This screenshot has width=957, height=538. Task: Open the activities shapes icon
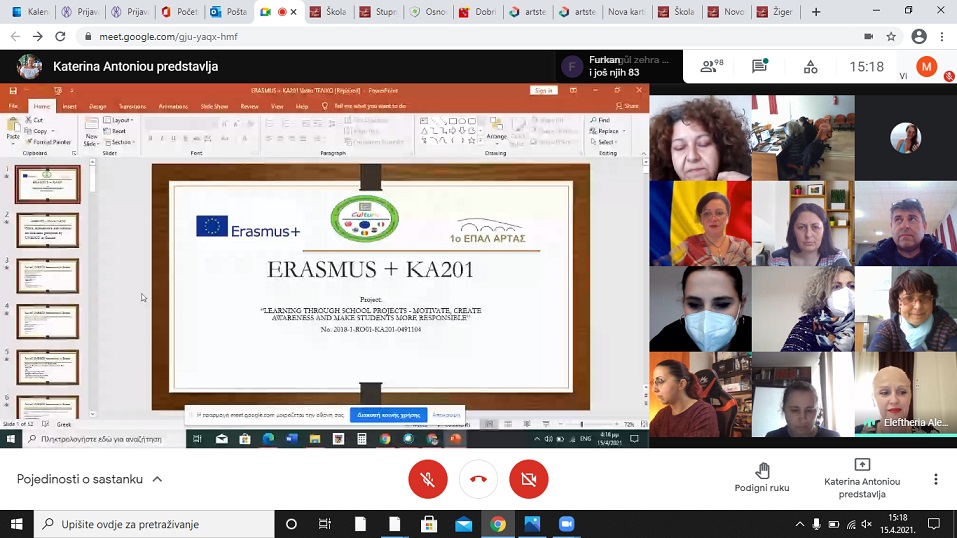[x=811, y=67]
